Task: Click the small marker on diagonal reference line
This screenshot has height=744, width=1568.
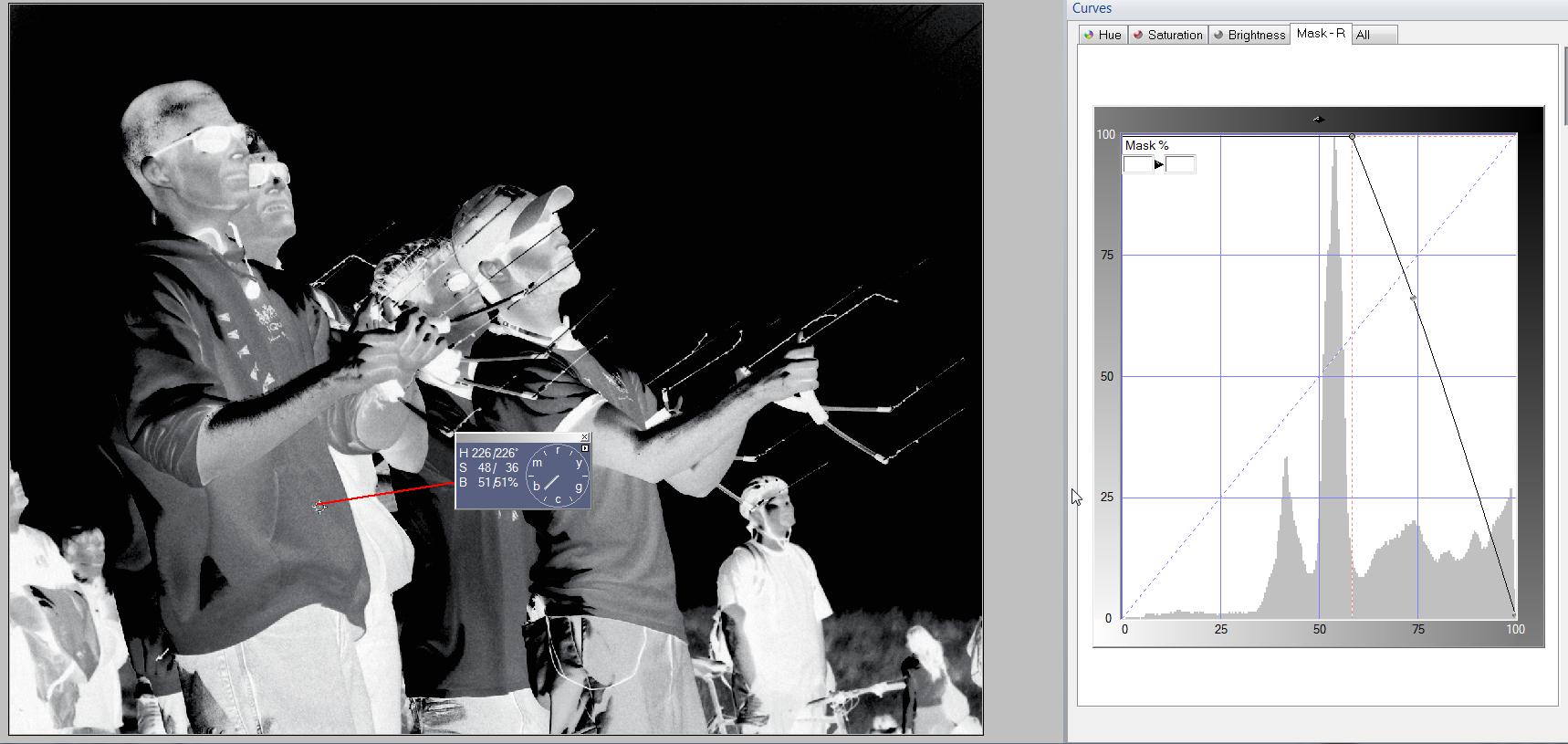Action: point(1413,299)
